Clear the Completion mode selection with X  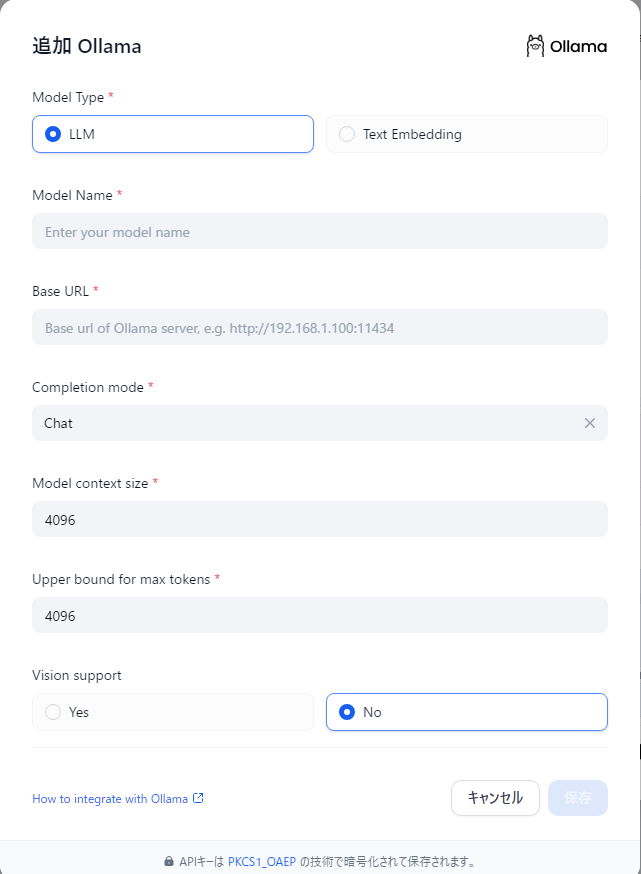[x=590, y=423]
